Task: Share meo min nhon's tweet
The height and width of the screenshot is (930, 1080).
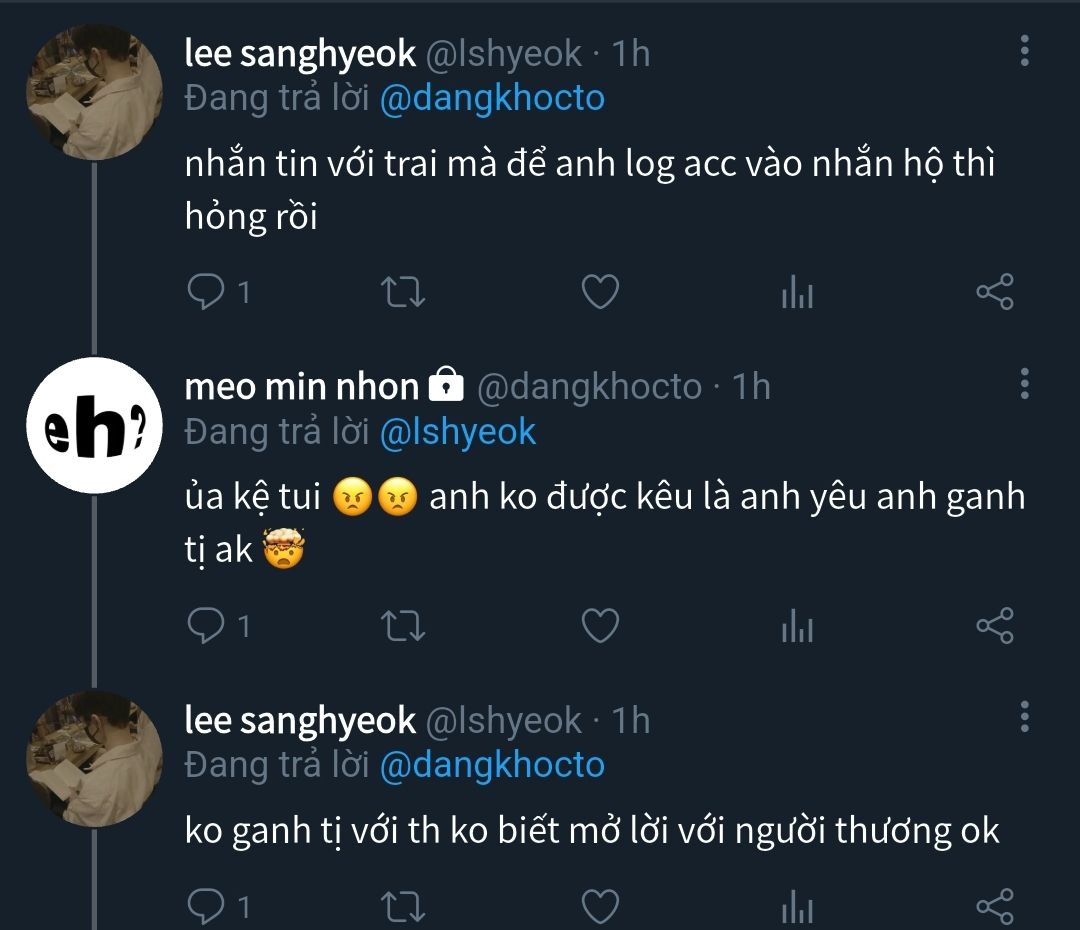Action: point(994,625)
